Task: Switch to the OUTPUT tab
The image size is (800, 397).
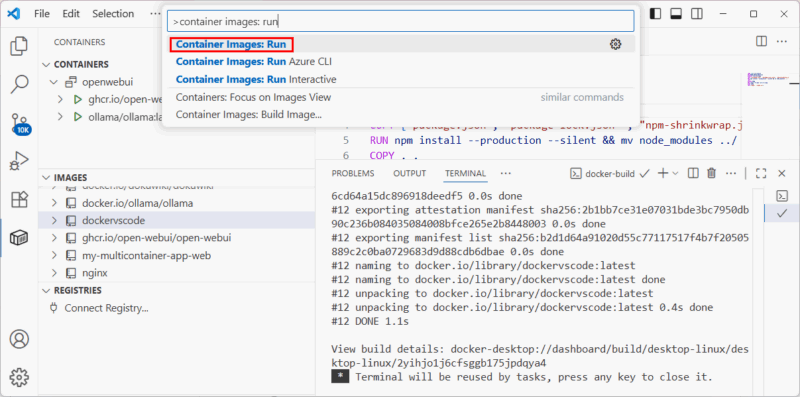Action: [409, 173]
